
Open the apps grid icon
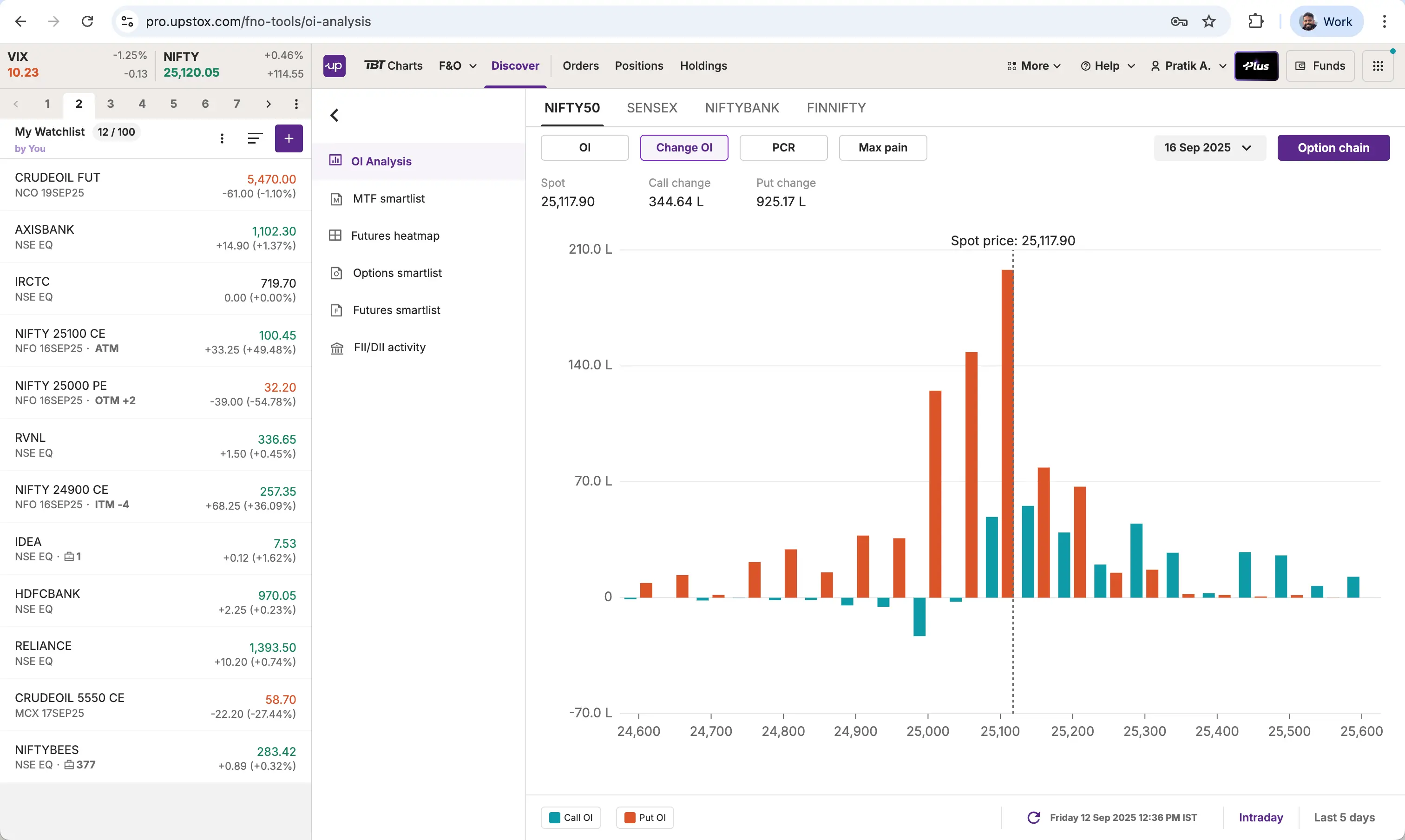tap(1378, 66)
